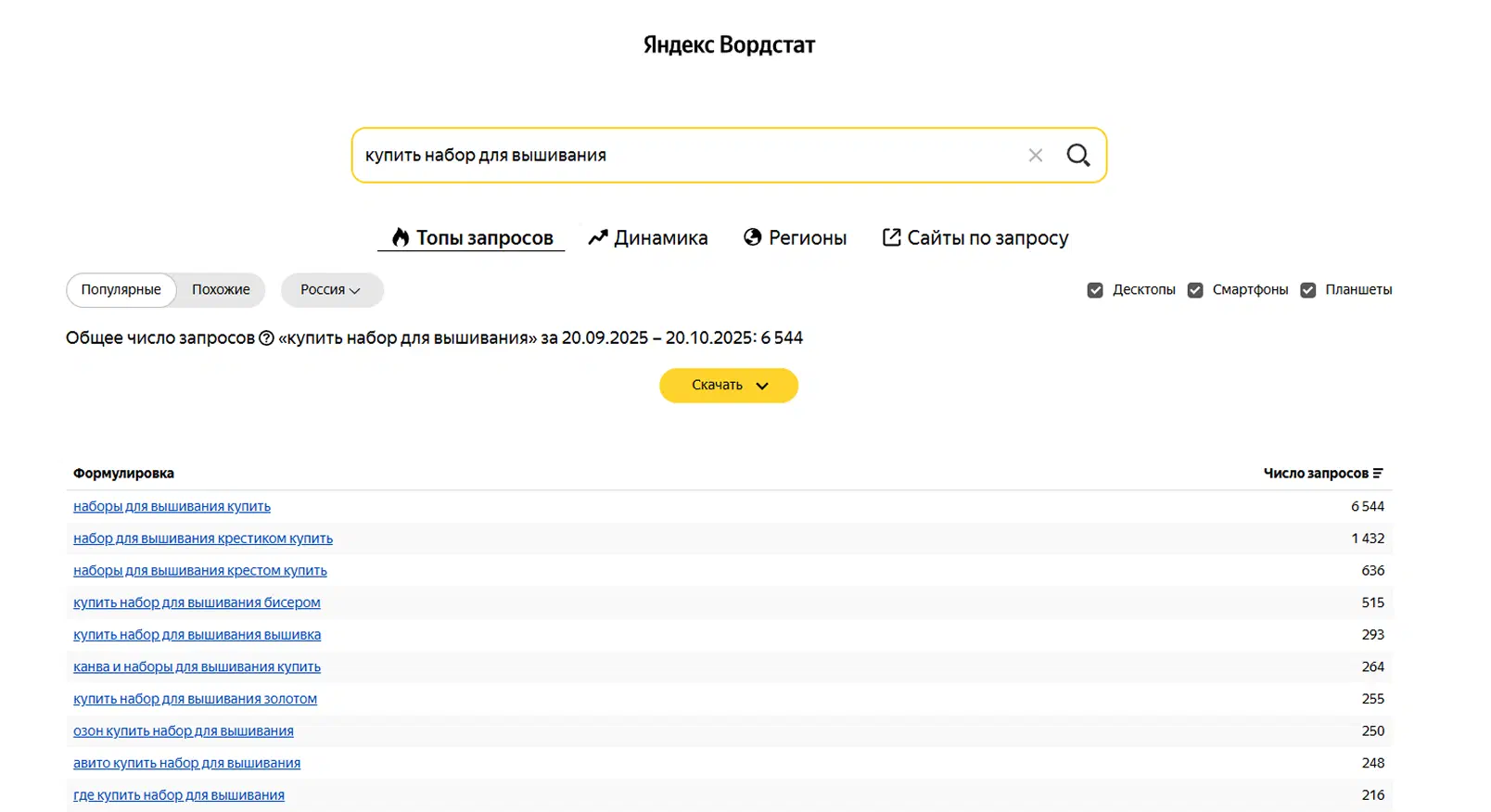Switch to the Динамика tab
This screenshot has width=1491, height=812.
click(x=648, y=238)
